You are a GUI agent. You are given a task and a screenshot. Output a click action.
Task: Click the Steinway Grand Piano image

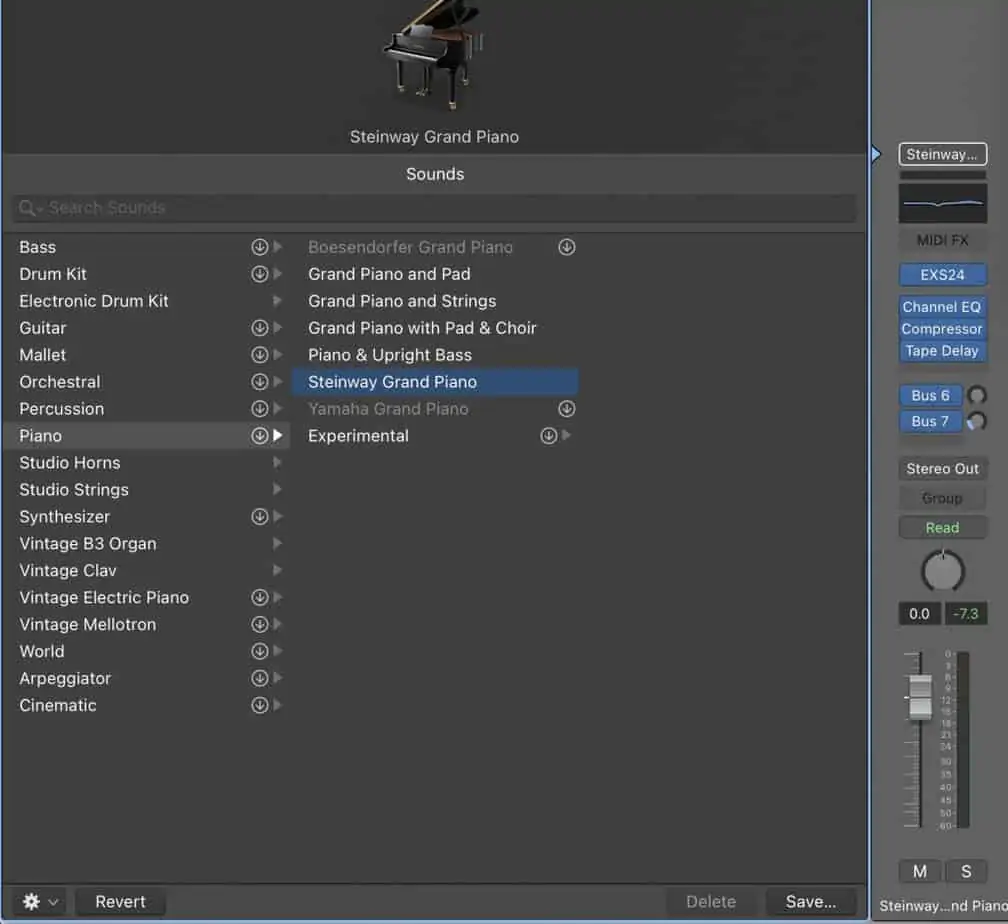[434, 55]
